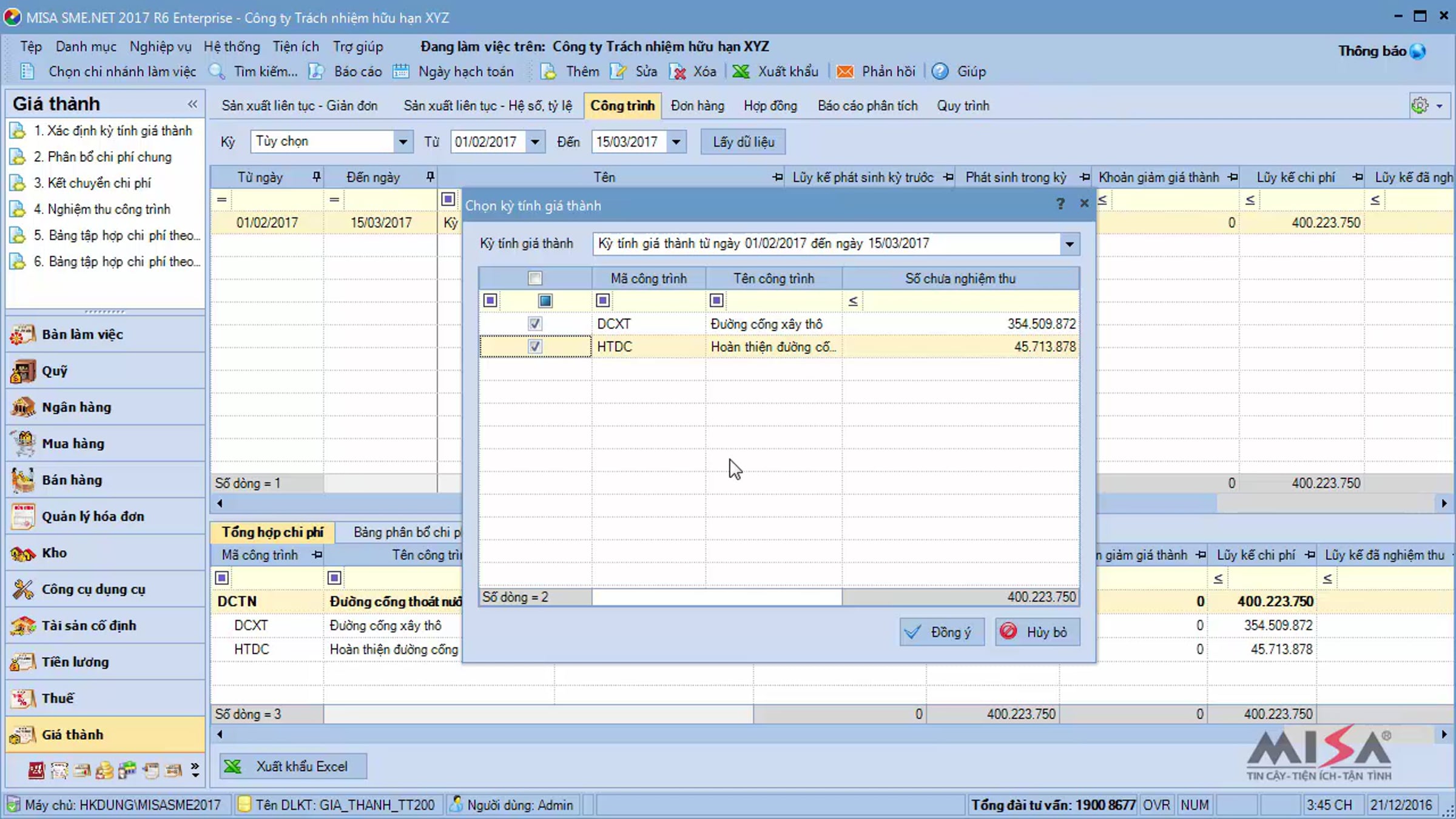
Task: Click the Giúp help icon
Action: click(x=940, y=72)
